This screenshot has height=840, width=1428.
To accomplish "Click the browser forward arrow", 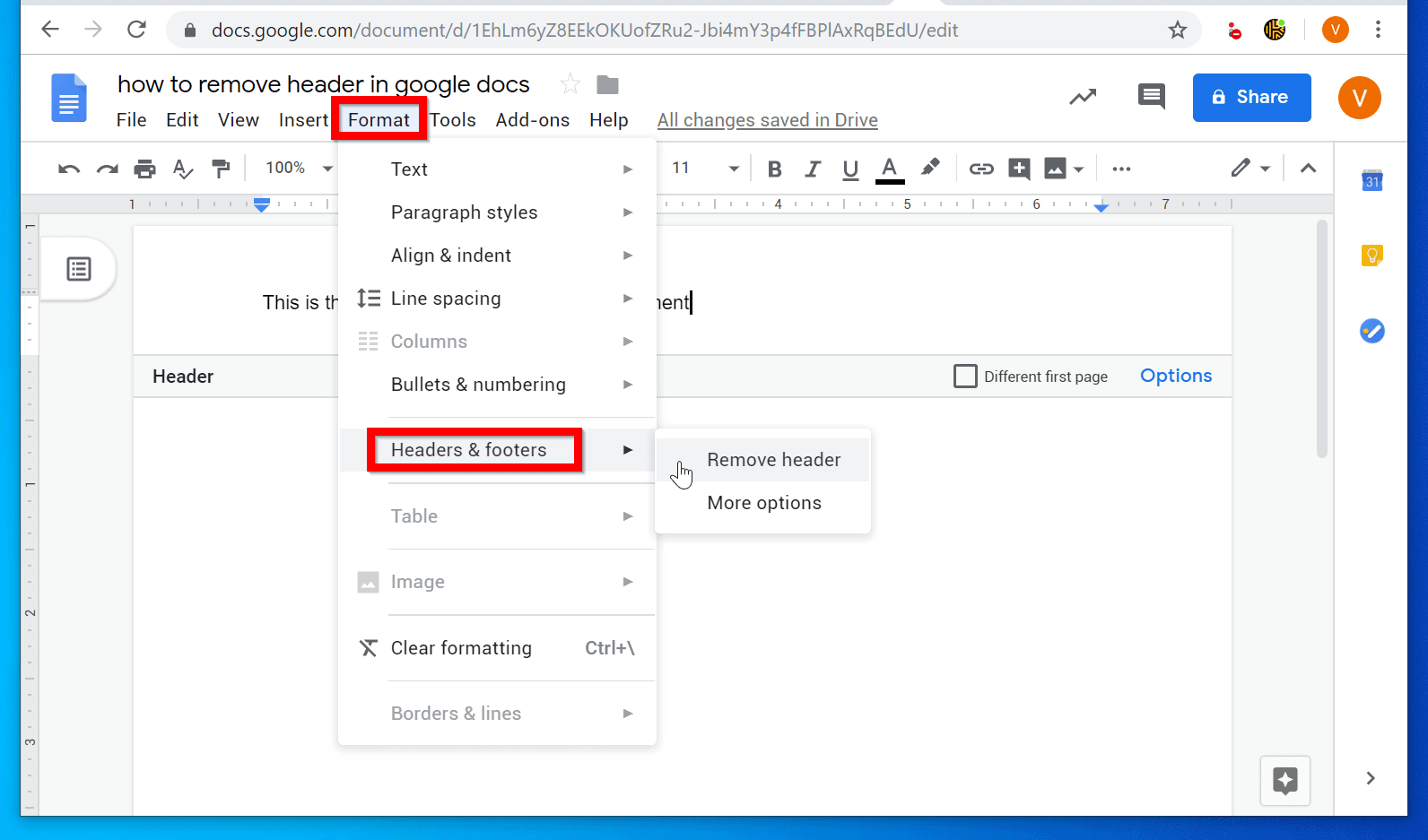I will tap(93, 30).
